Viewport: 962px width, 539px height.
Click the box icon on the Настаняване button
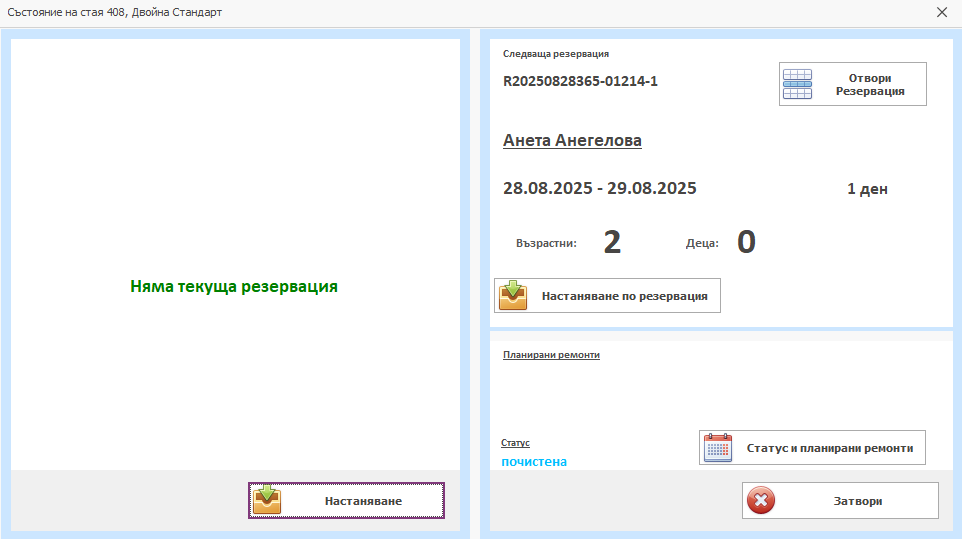pos(267,500)
